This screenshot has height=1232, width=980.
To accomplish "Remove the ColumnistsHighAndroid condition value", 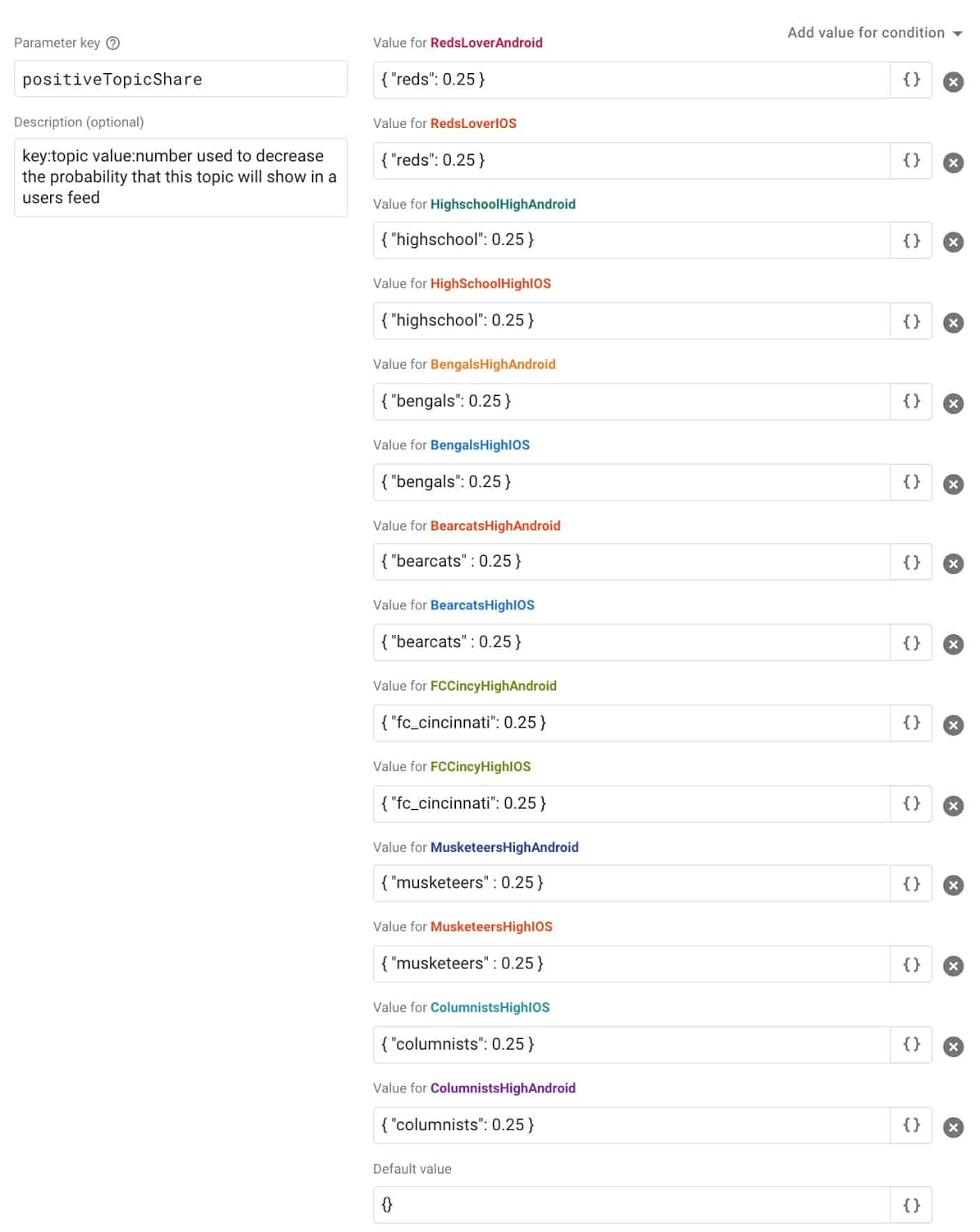I will coord(954,1125).
